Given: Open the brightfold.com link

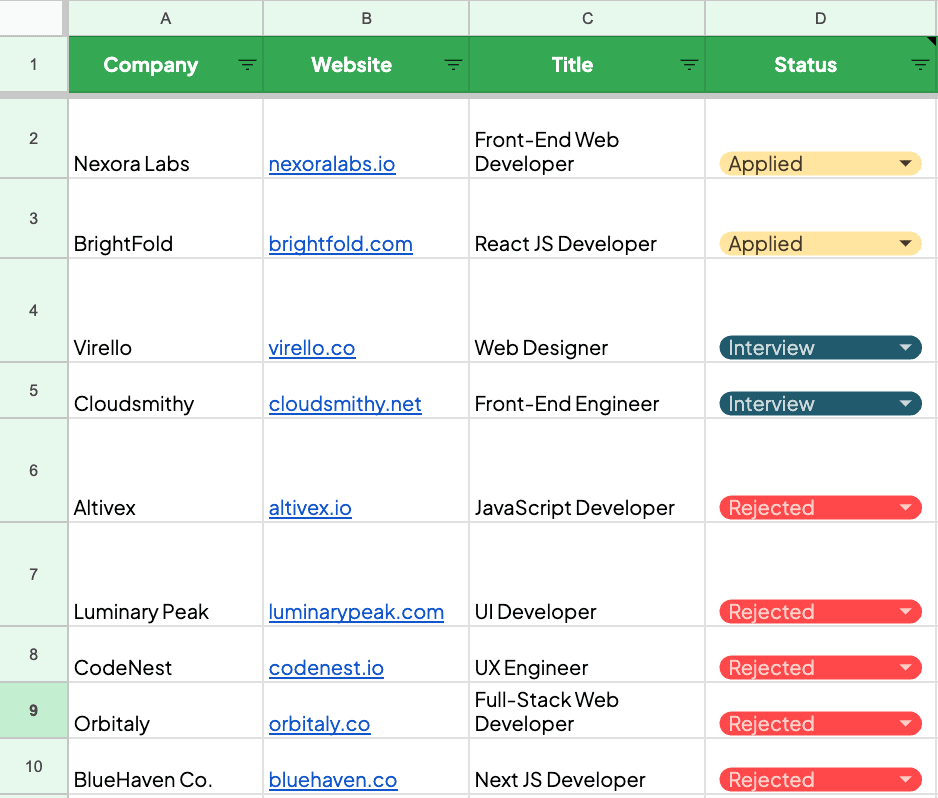Looking at the screenshot, I should [340, 243].
